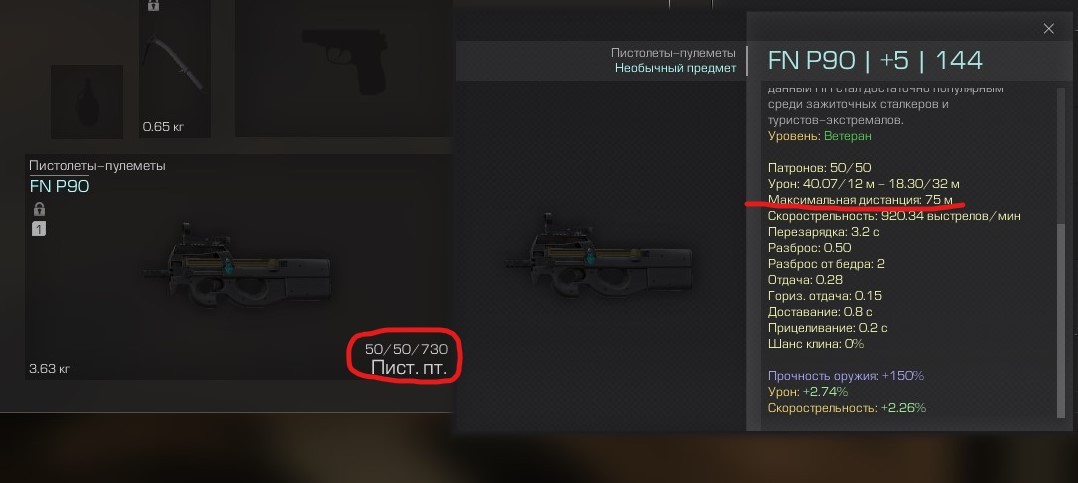Select the pistol sidearm slot
Viewport: 1078px width, 483px height.
pos(343,68)
